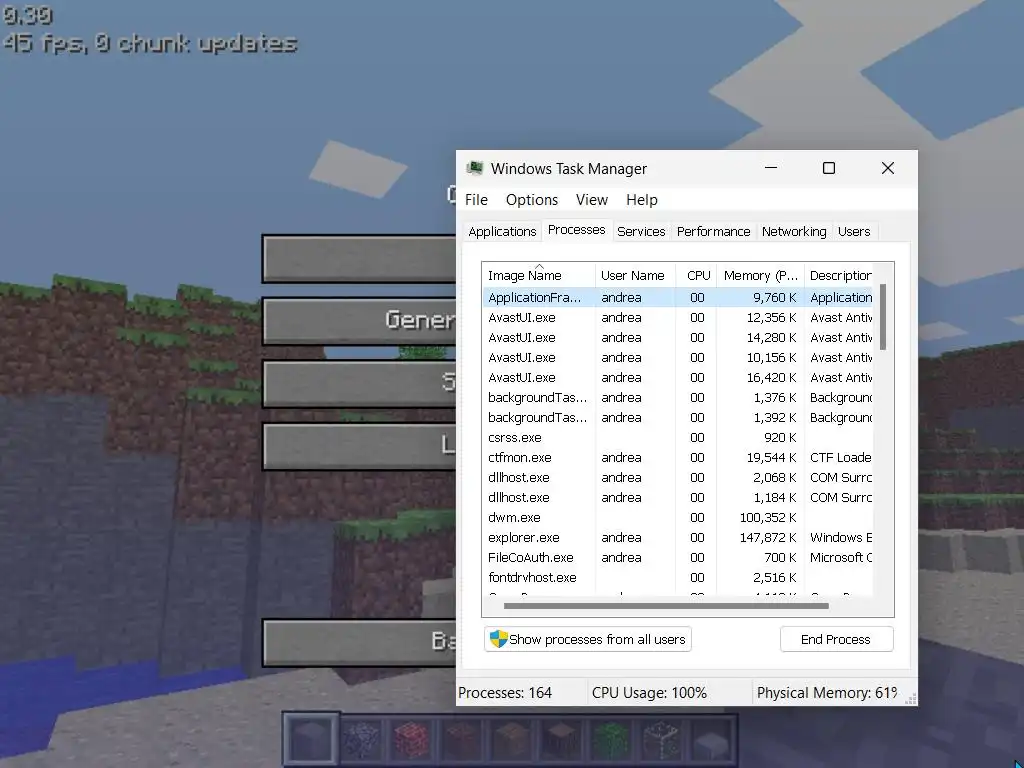Select the csrss.exe process

point(678,438)
